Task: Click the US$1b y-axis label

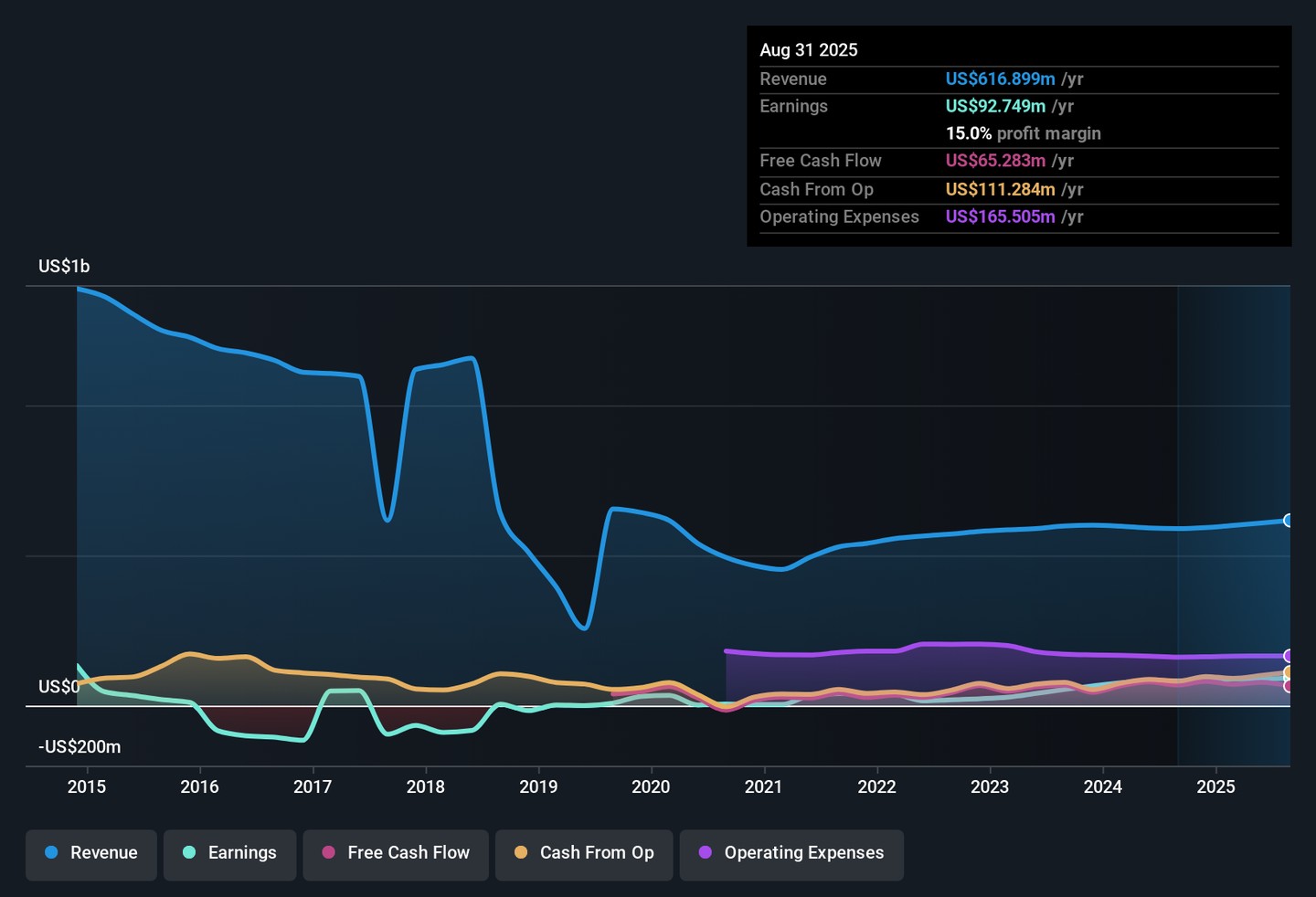Action: [x=64, y=267]
